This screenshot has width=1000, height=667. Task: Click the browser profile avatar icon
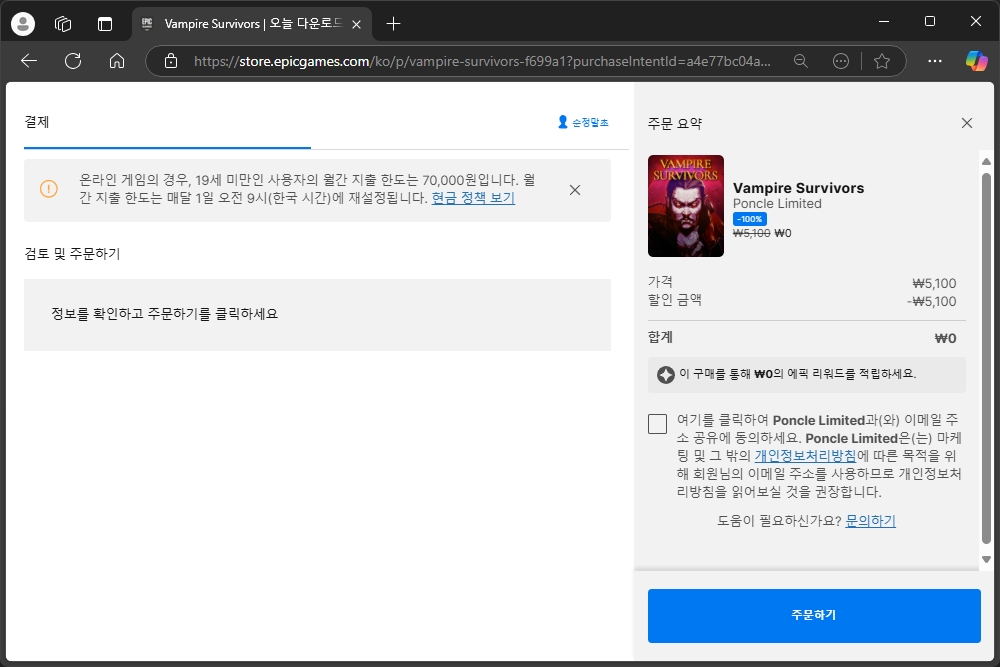point(23,24)
